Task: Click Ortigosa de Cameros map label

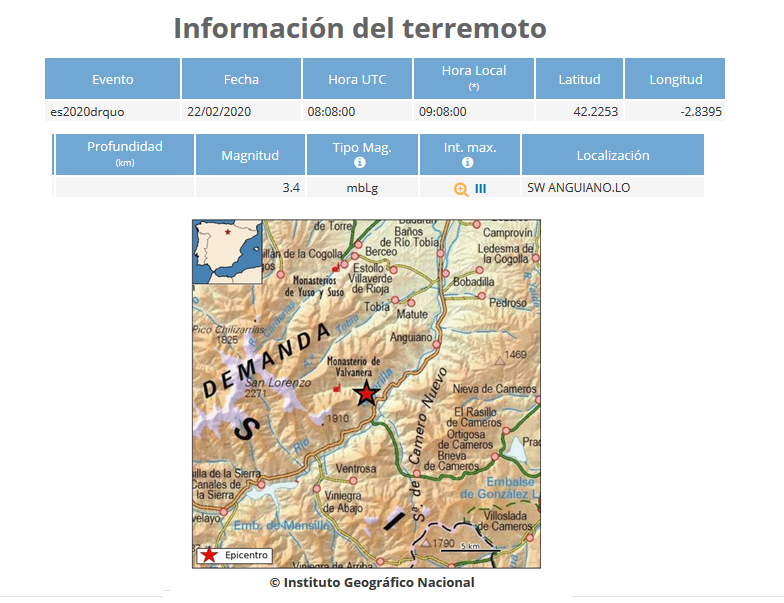Action: coord(466,440)
